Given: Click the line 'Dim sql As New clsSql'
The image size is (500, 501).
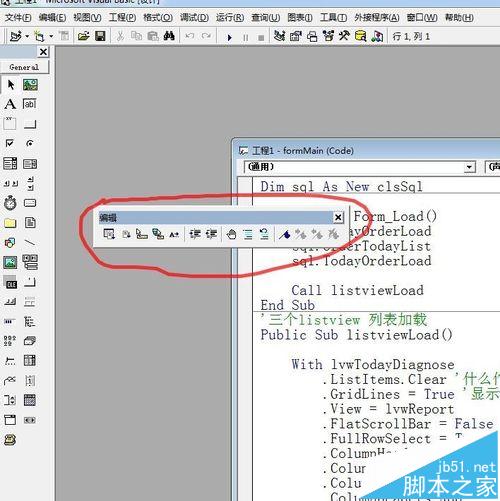Looking at the screenshot, I should point(342,186).
